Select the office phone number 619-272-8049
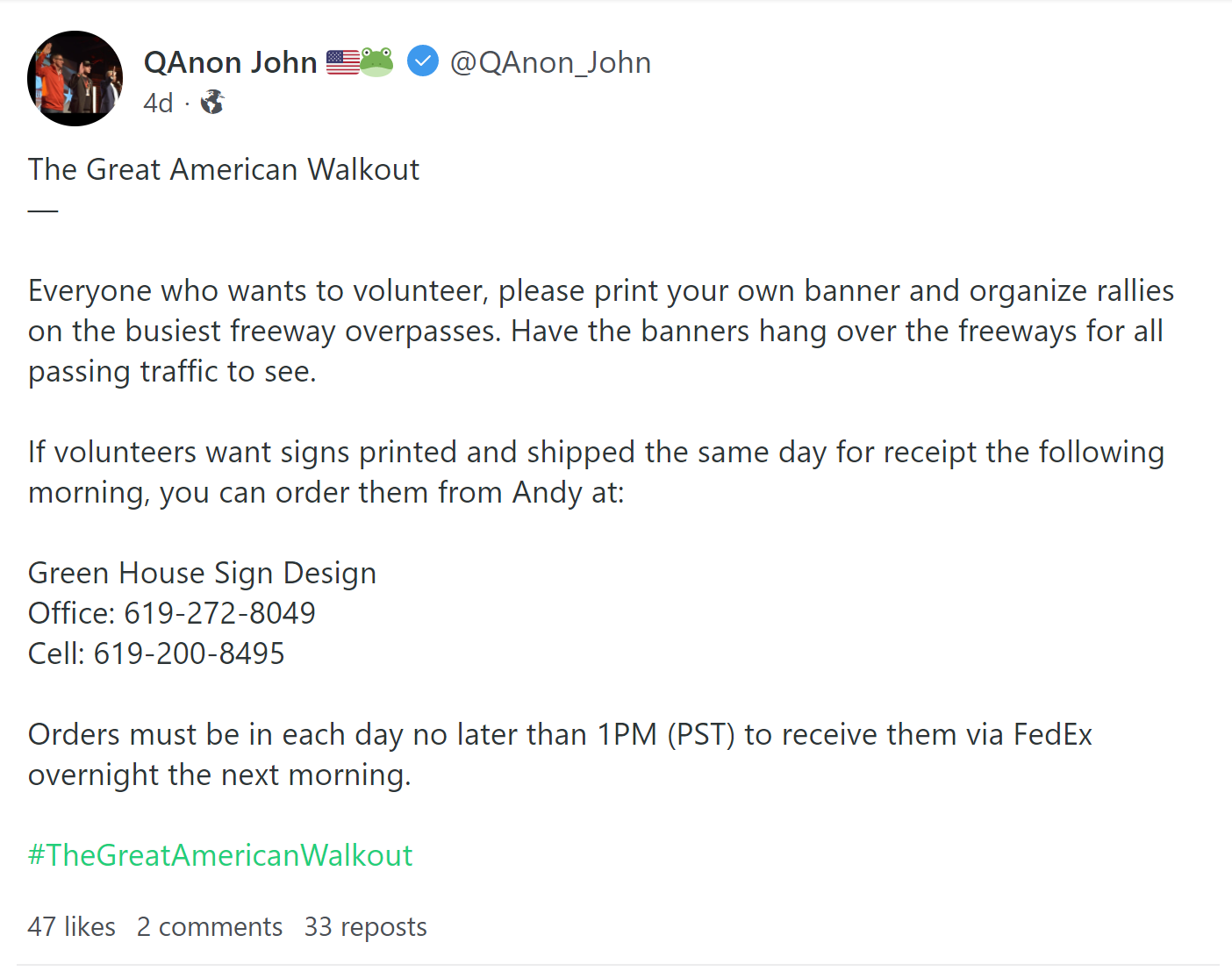 point(219,612)
